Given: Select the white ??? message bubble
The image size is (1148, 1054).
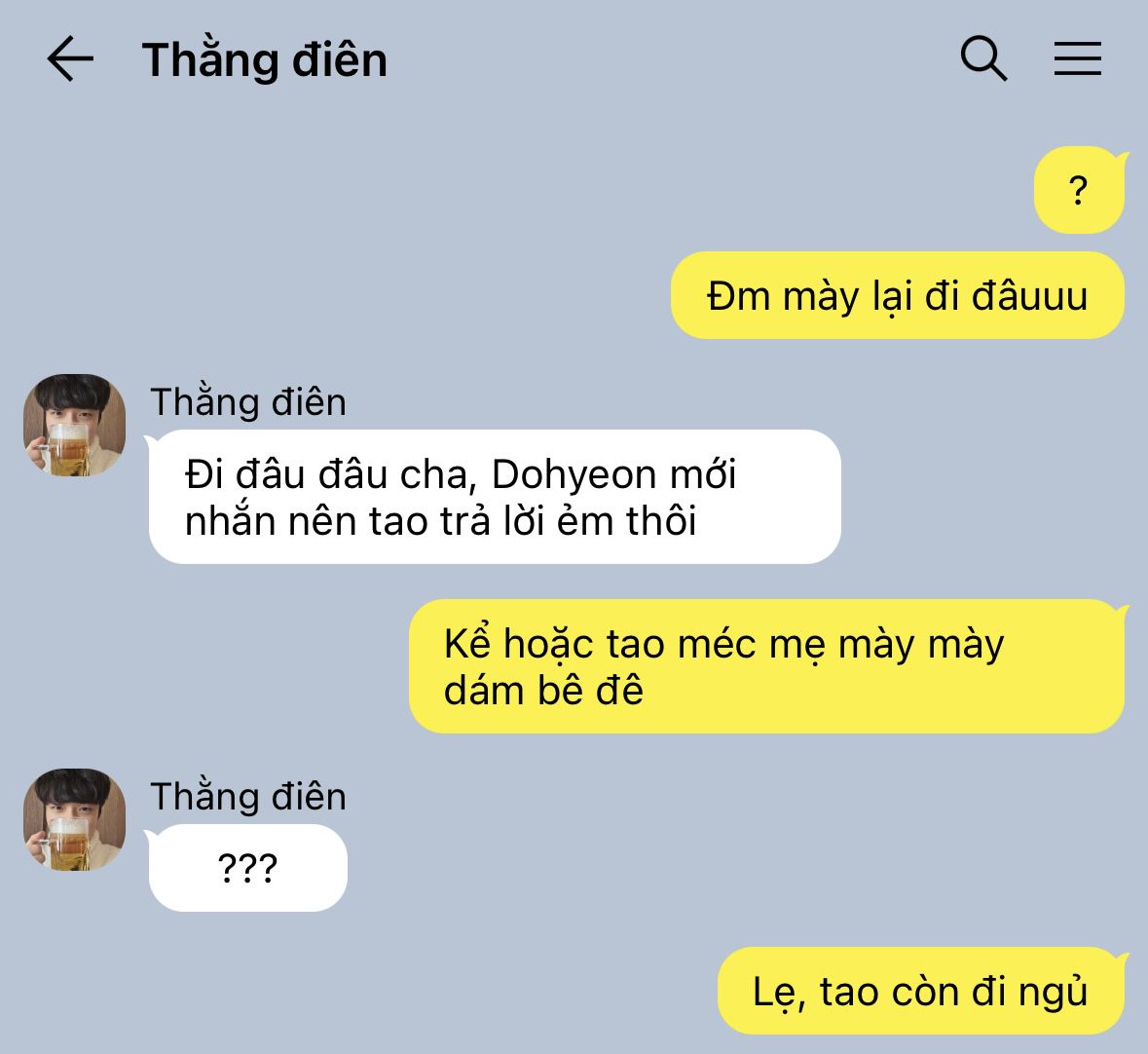Looking at the screenshot, I should [x=248, y=868].
